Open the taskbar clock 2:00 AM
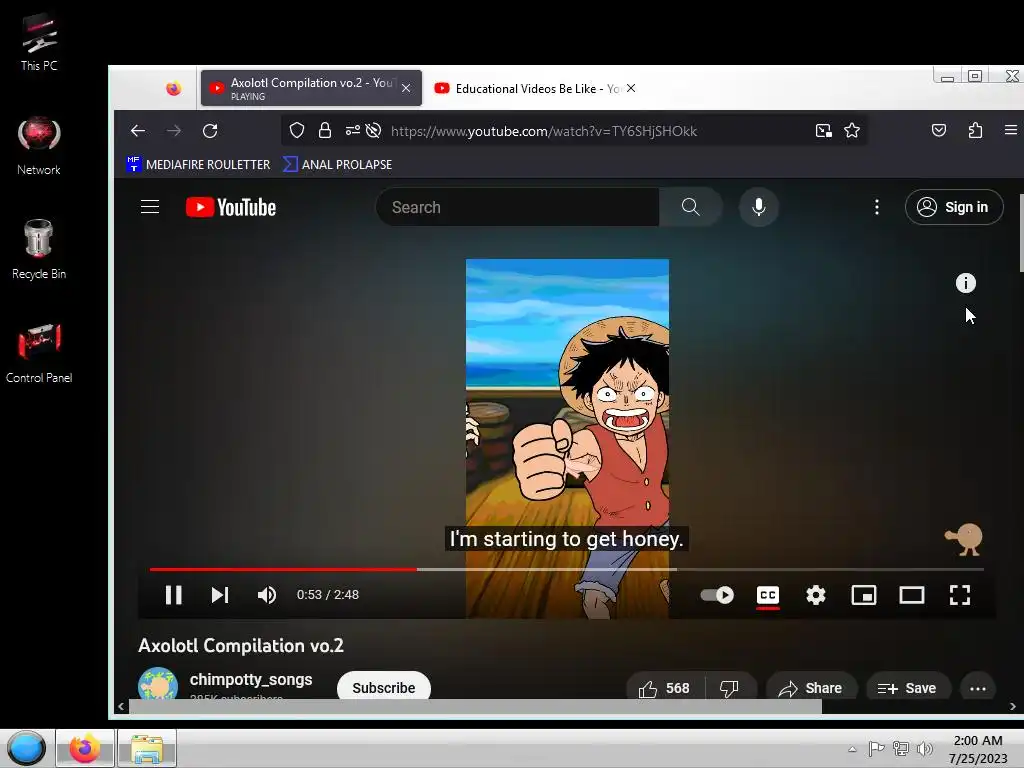The height and width of the screenshot is (768, 1024). [x=978, y=749]
